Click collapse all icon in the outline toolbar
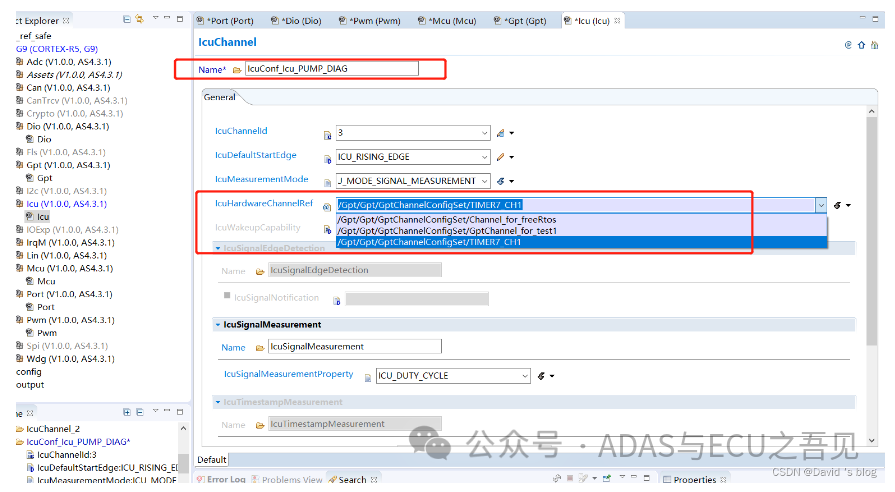895x492 pixels. coord(139,412)
